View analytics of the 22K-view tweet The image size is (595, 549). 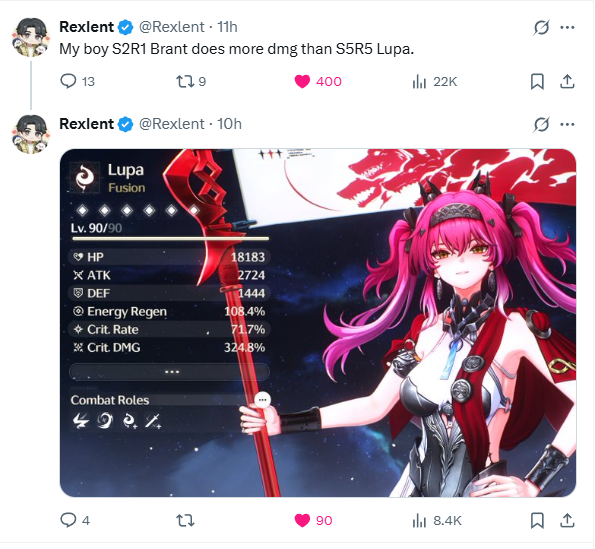434,82
